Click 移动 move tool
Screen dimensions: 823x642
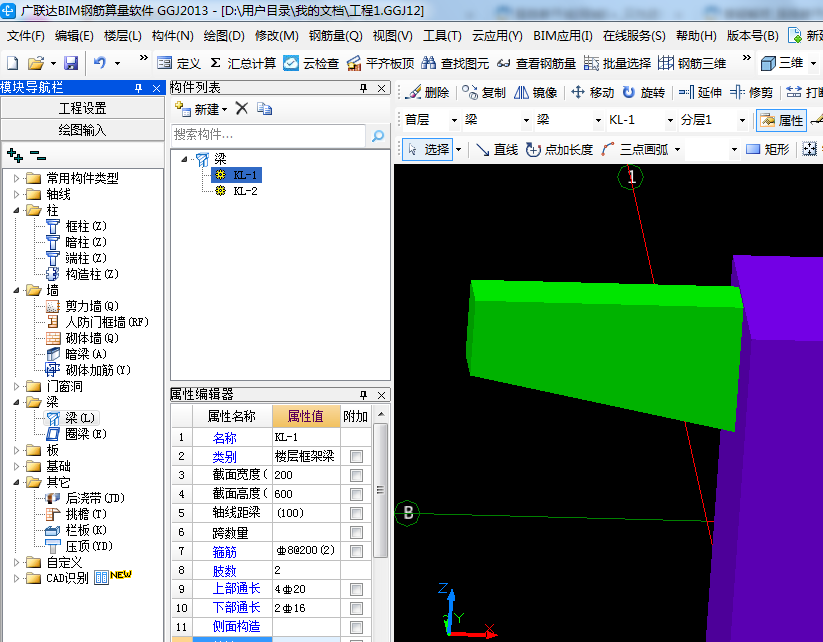coord(592,92)
